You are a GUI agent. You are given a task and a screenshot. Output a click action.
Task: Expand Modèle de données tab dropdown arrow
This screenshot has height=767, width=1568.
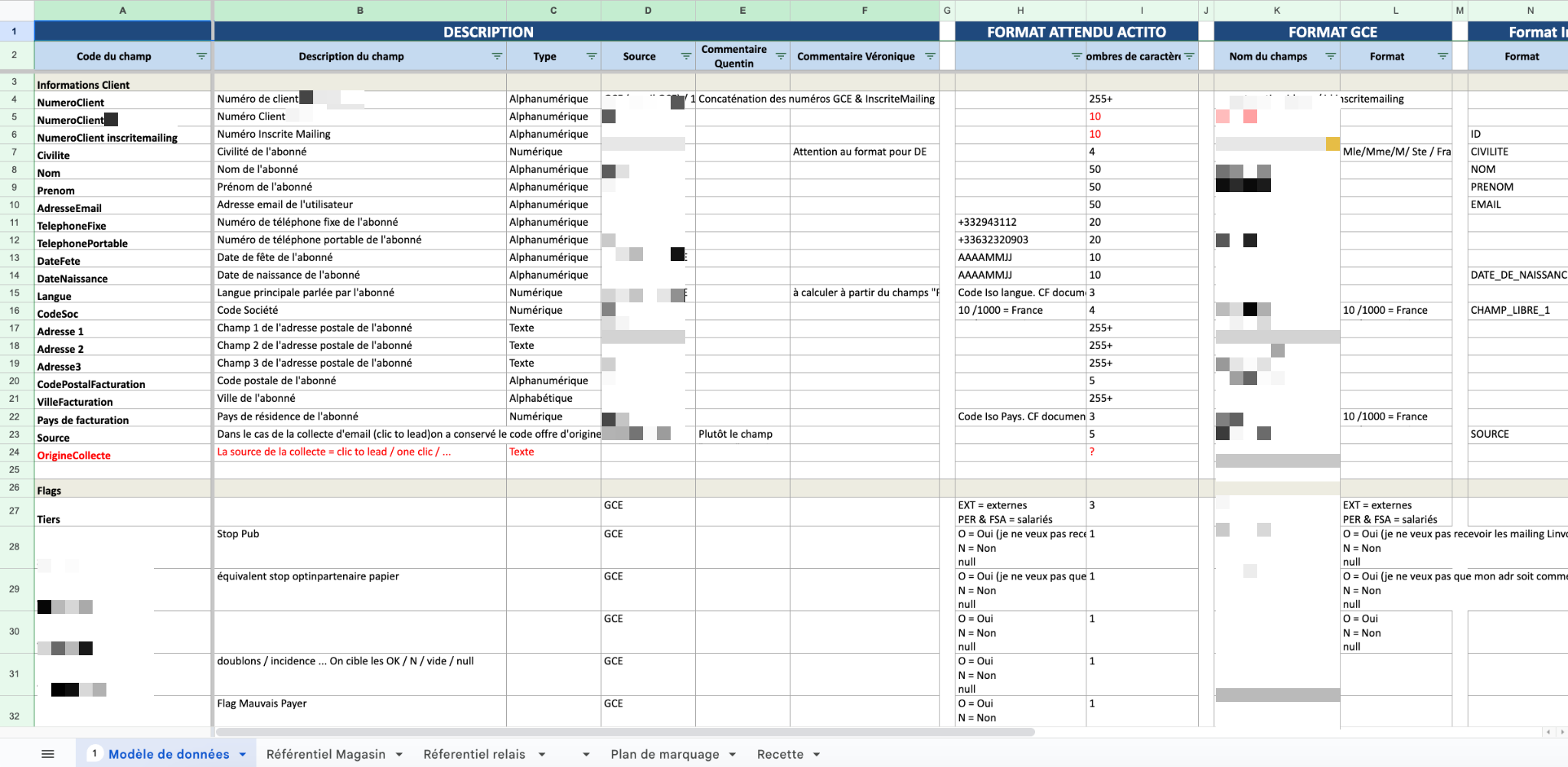pyautogui.click(x=243, y=755)
